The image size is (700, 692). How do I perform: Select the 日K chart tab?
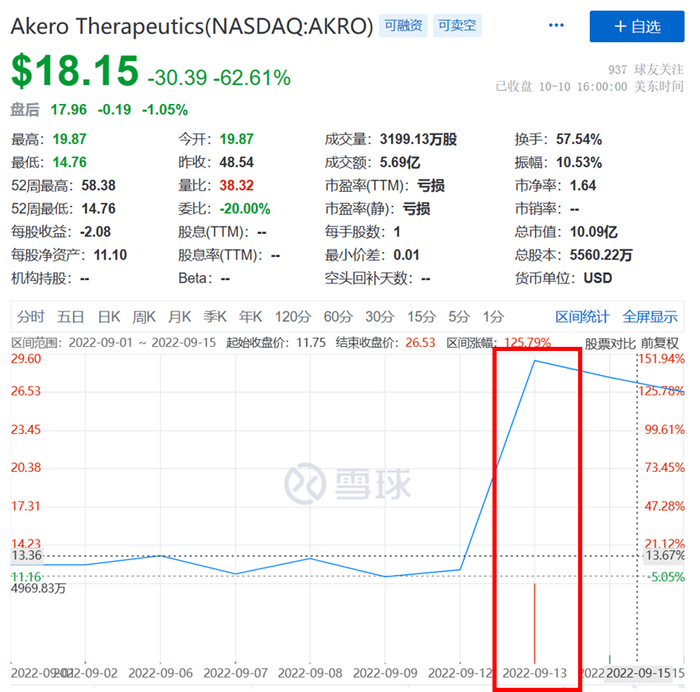click(109, 317)
